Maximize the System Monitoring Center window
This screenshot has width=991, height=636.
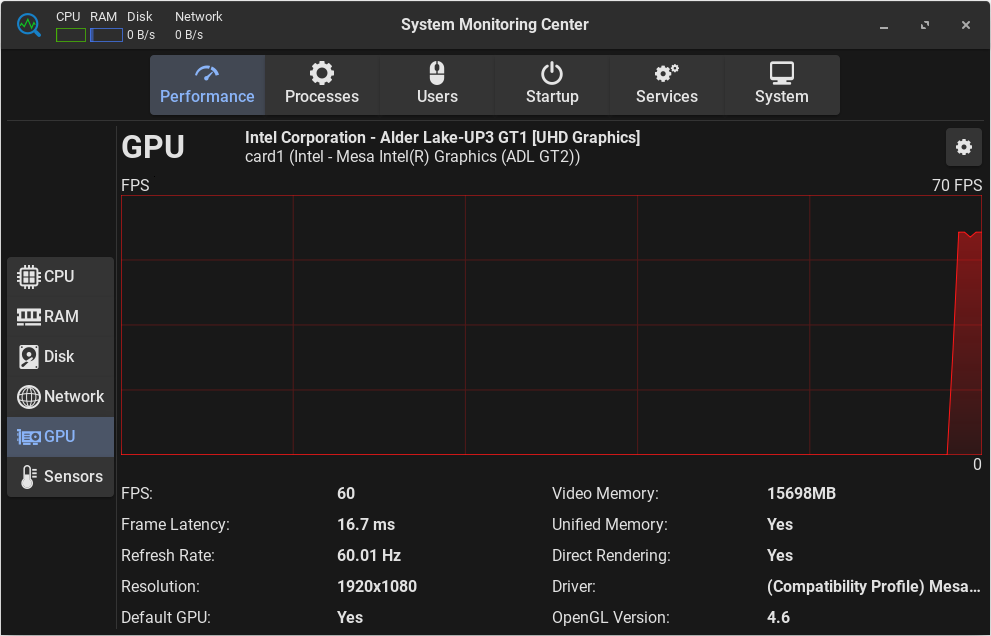click(x=925, y=25)
